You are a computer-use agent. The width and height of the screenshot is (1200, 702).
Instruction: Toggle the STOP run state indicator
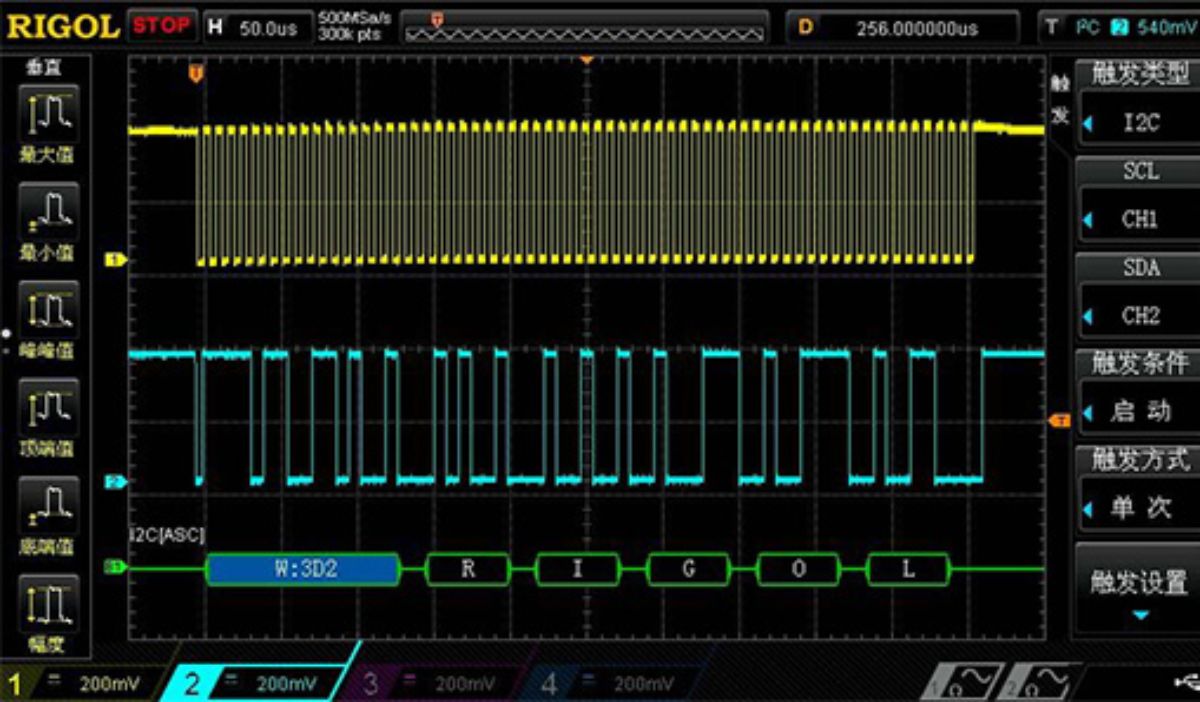[x=161, y=26]
